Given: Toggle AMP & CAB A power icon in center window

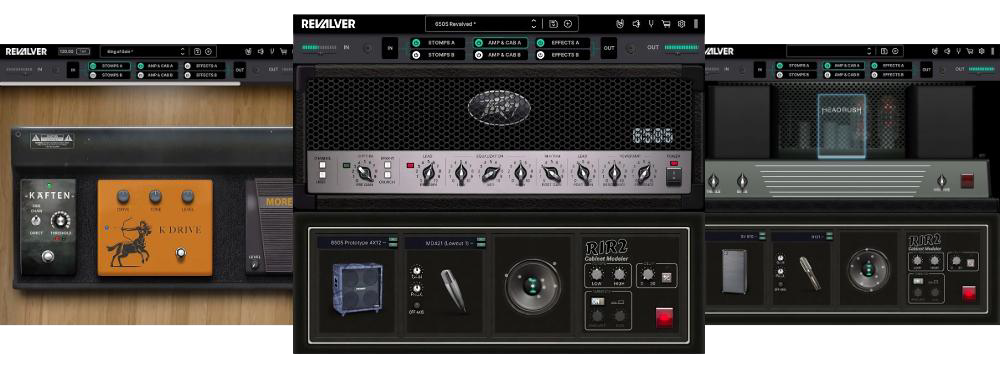Looking at the screenshot, I should (480, 43).
